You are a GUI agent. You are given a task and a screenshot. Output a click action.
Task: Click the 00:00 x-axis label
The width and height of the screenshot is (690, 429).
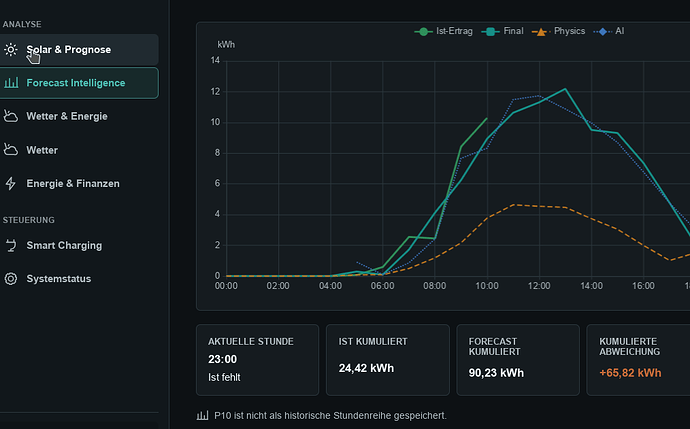226,286
